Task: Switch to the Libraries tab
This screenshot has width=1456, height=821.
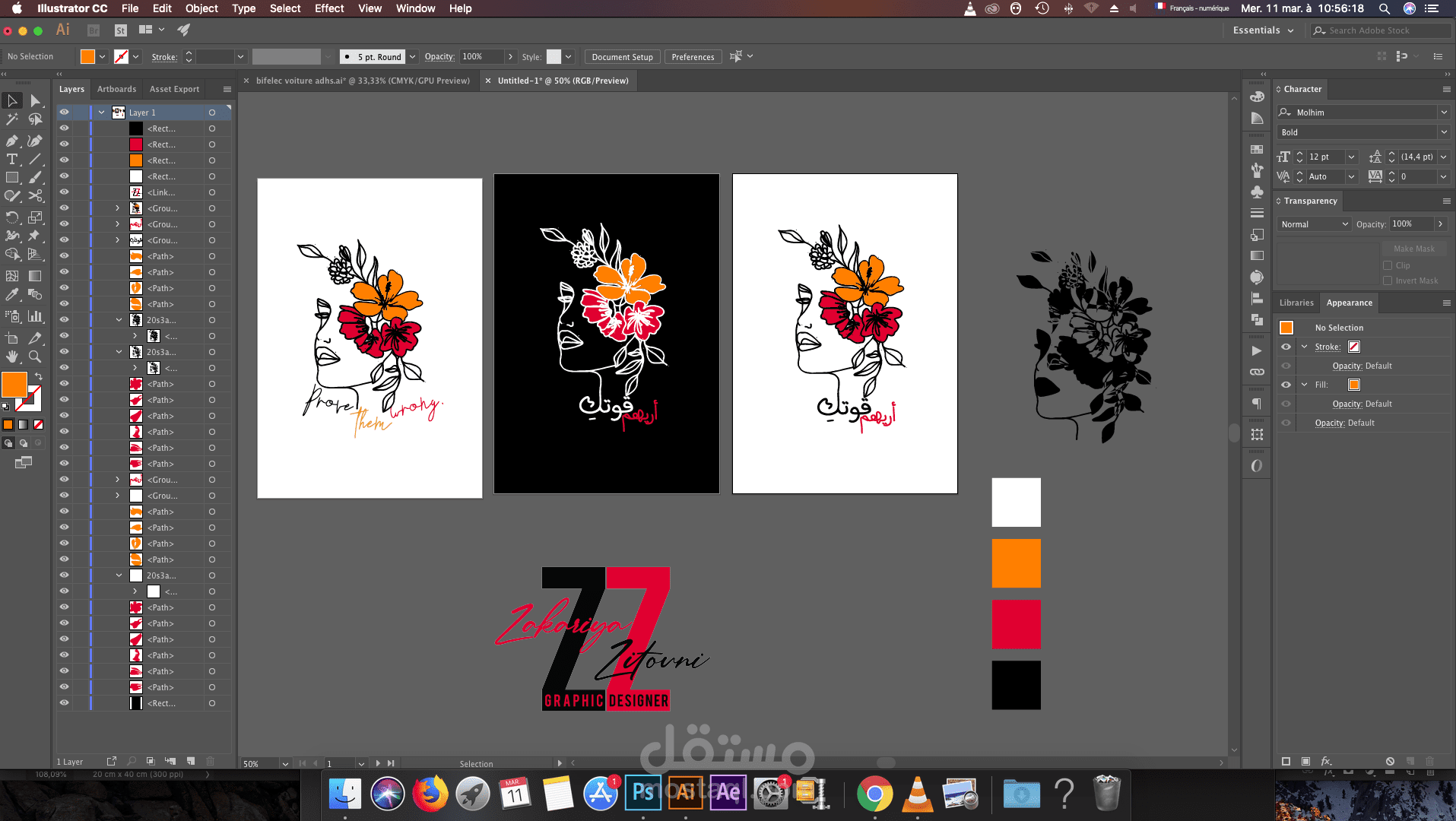Action: tap(1296, 303)
